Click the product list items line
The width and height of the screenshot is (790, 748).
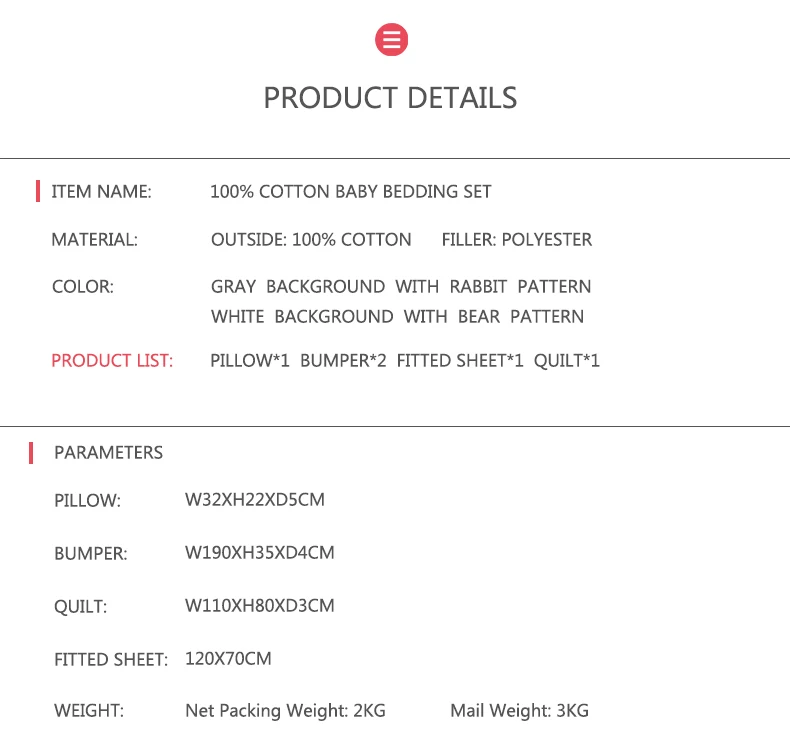tap(405, 360)
